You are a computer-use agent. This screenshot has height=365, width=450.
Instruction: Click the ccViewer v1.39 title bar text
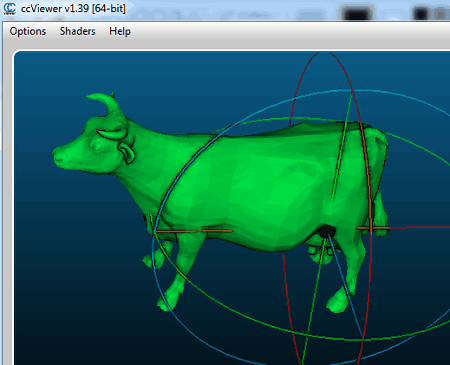73,8
